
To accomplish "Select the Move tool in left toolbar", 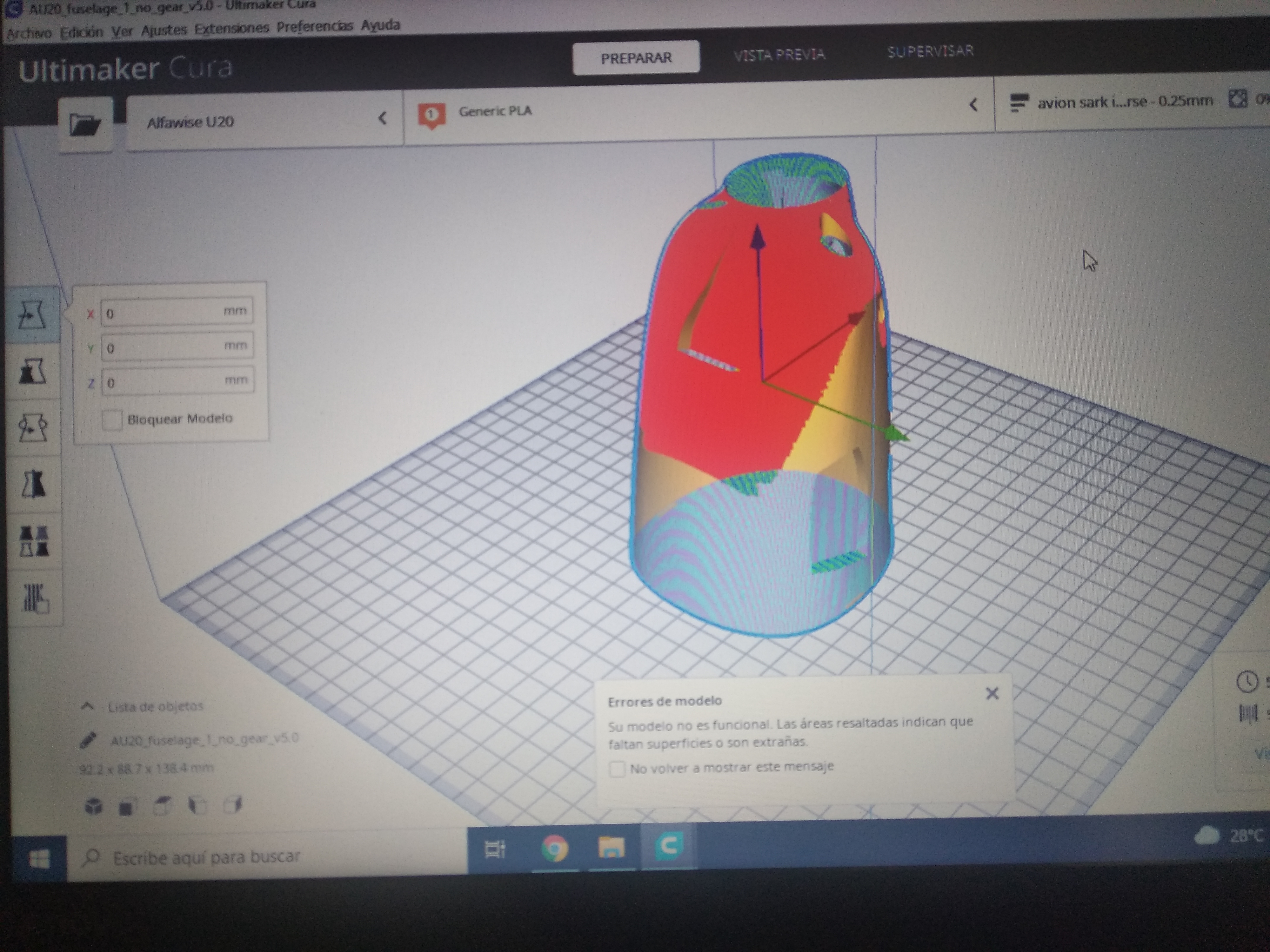I will point(33,314).
